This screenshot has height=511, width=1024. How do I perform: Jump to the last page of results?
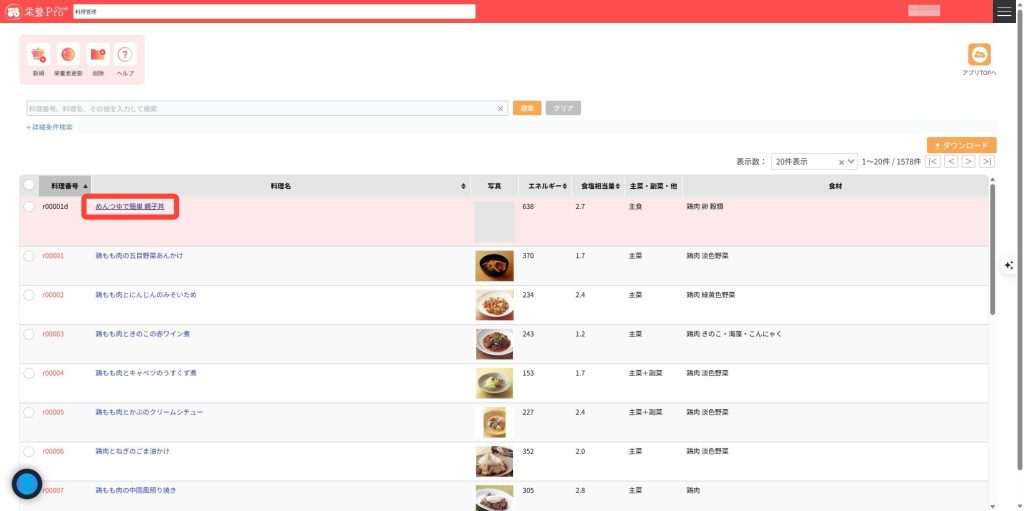[987, 161]
